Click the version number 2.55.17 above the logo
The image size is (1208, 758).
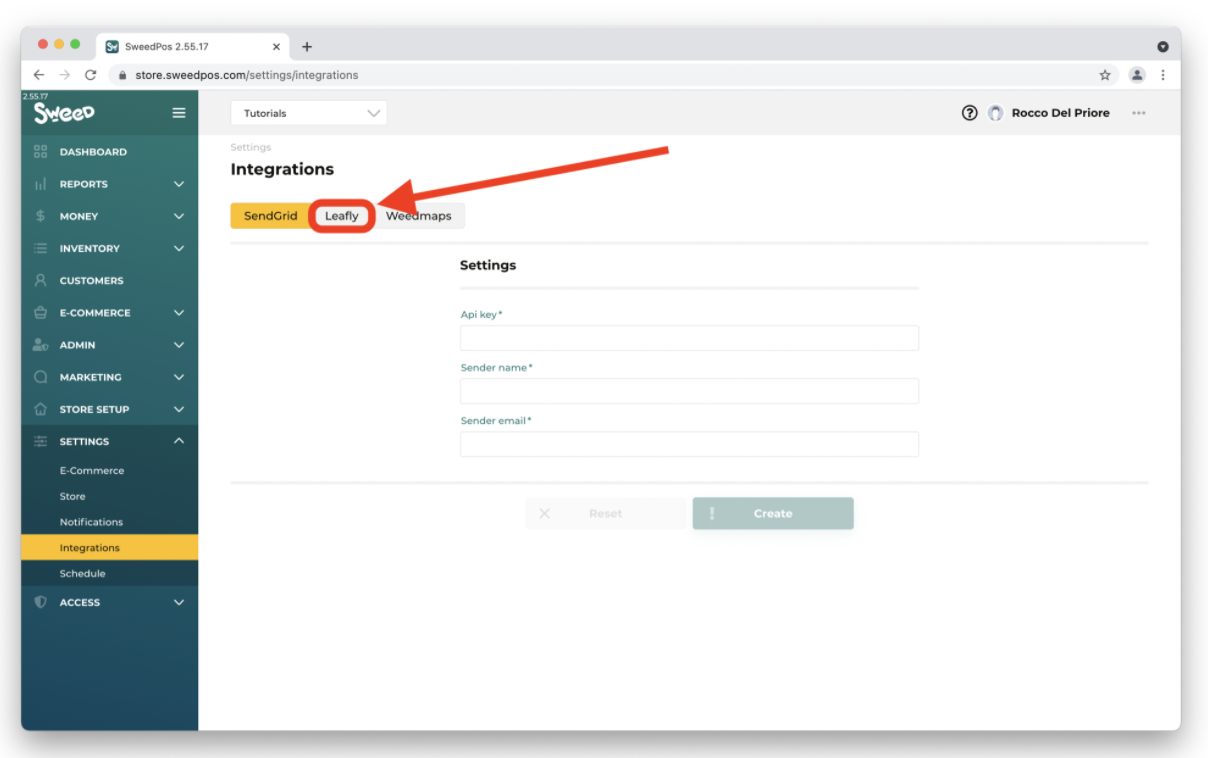tap(35, 96)
